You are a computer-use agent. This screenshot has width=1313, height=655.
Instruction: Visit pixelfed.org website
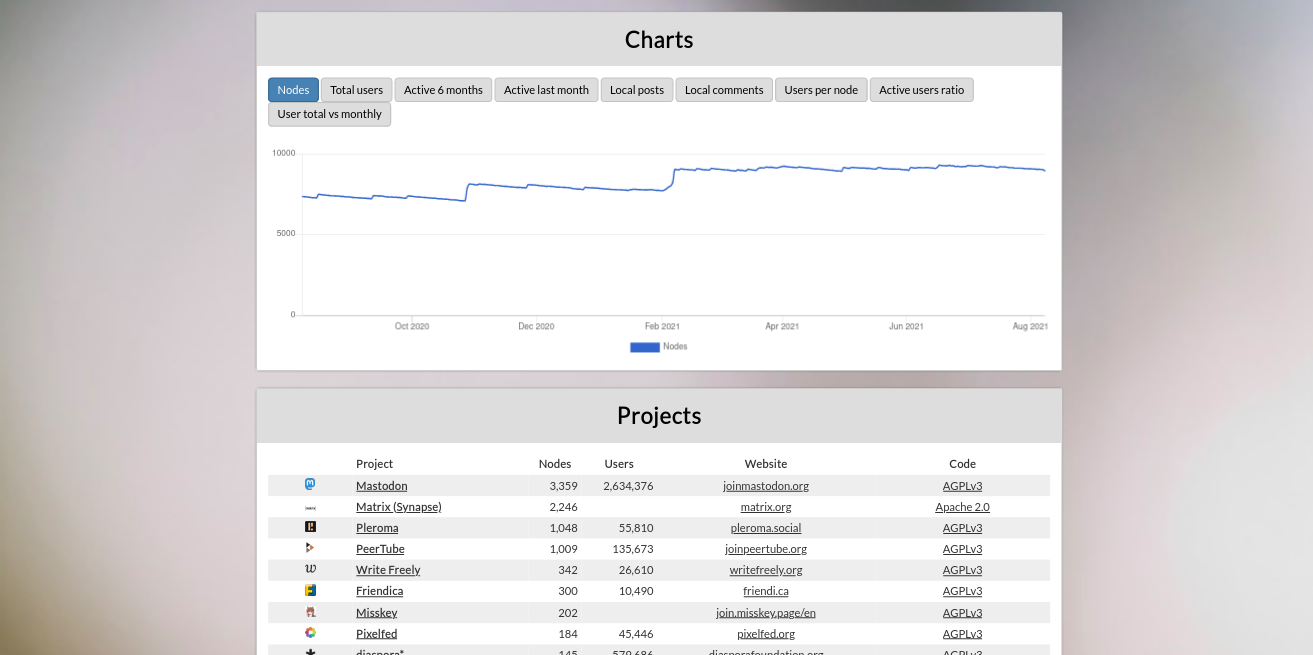[x=766, y=634]
